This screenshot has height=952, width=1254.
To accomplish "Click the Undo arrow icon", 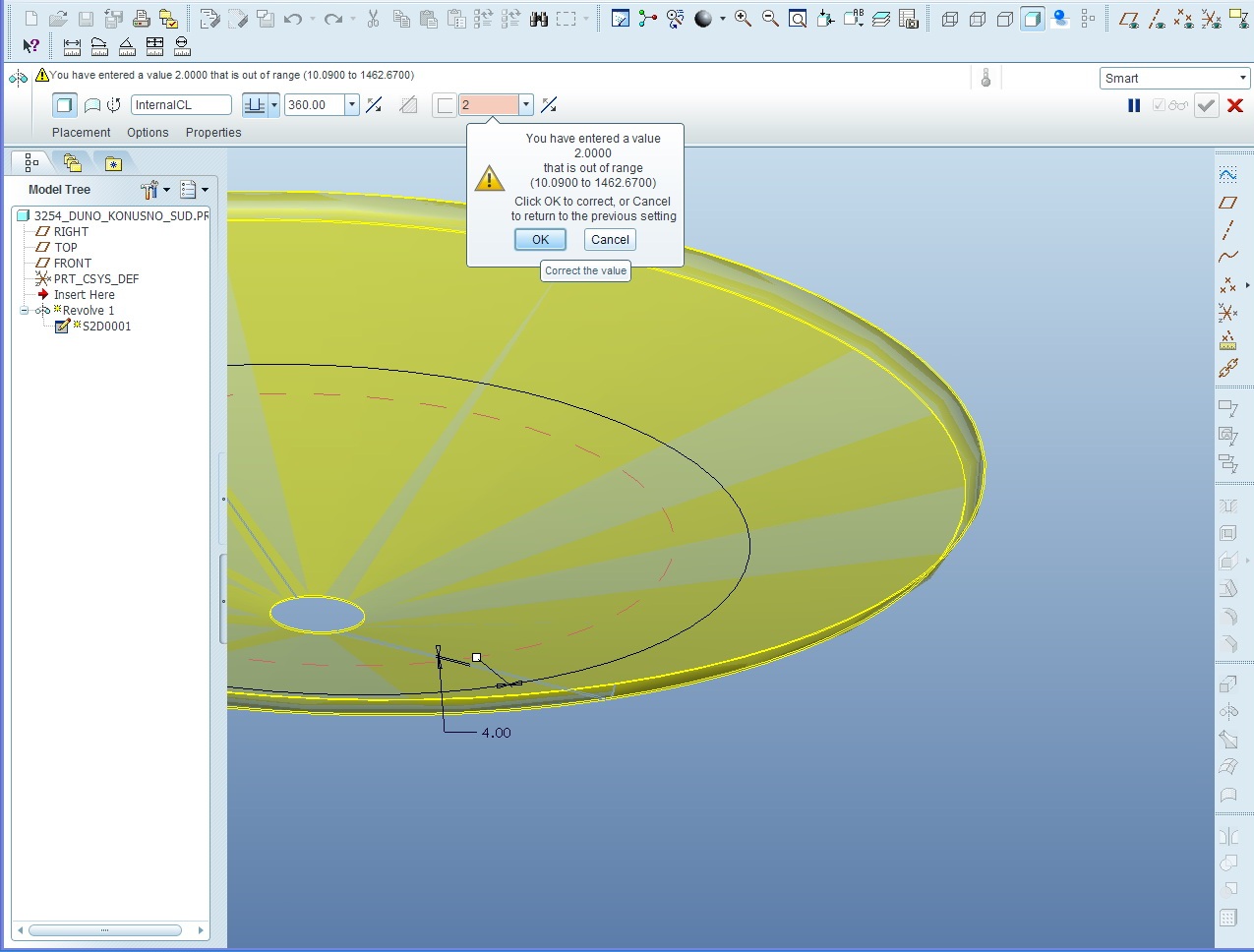I will tap(292, 19).
